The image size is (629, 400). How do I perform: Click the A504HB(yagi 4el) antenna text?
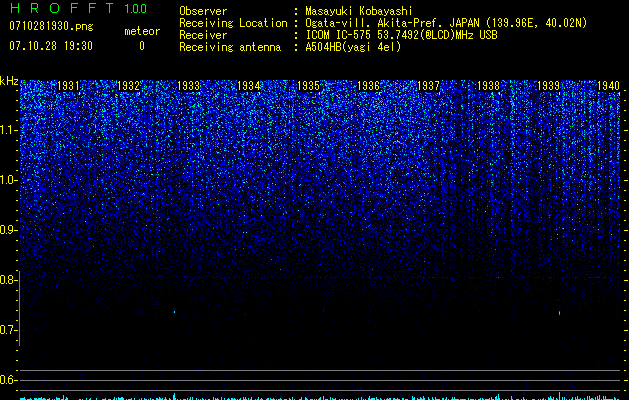click(x=353, y=47)
